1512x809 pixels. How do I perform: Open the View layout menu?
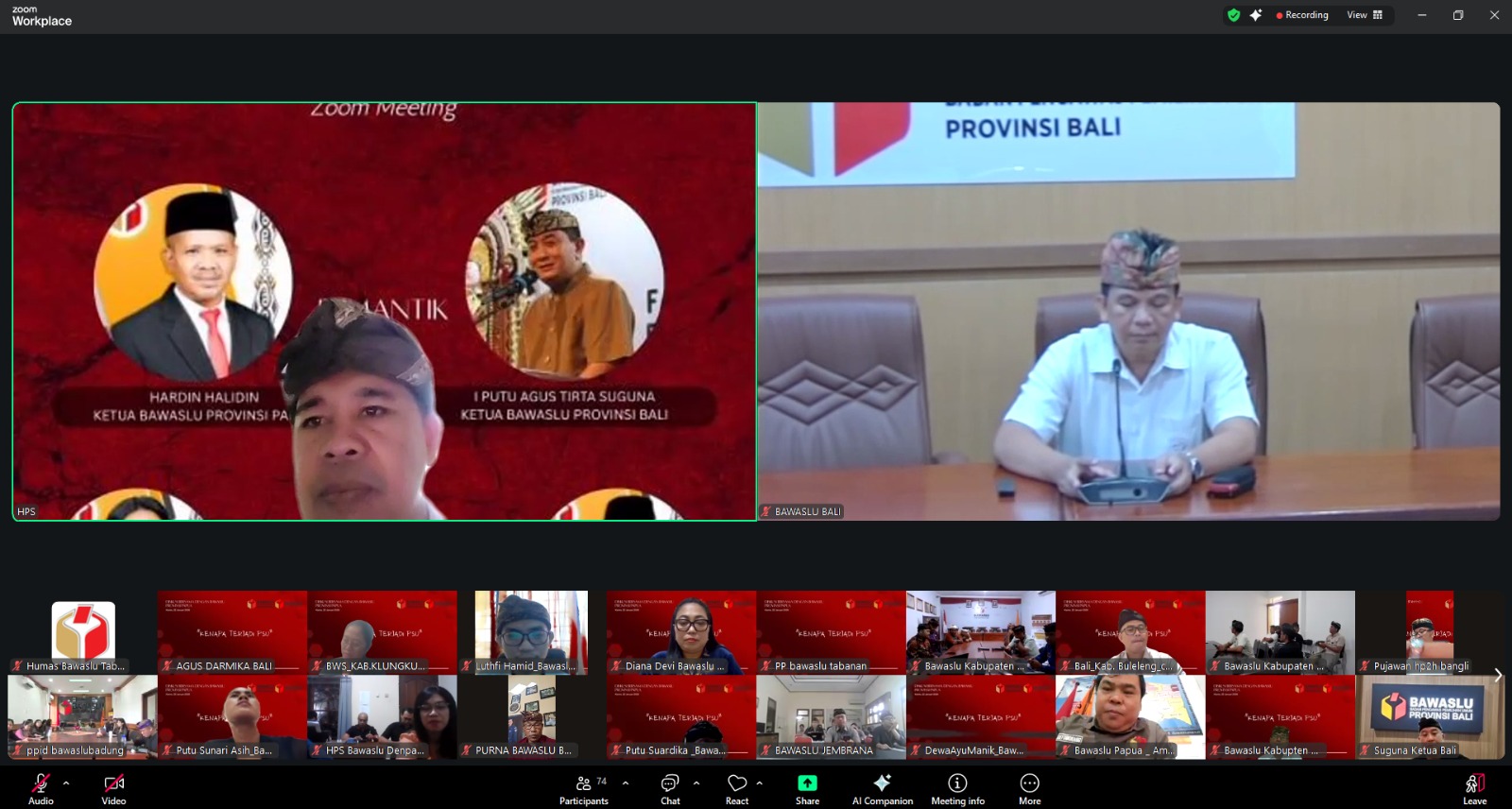coord(1365,15)
